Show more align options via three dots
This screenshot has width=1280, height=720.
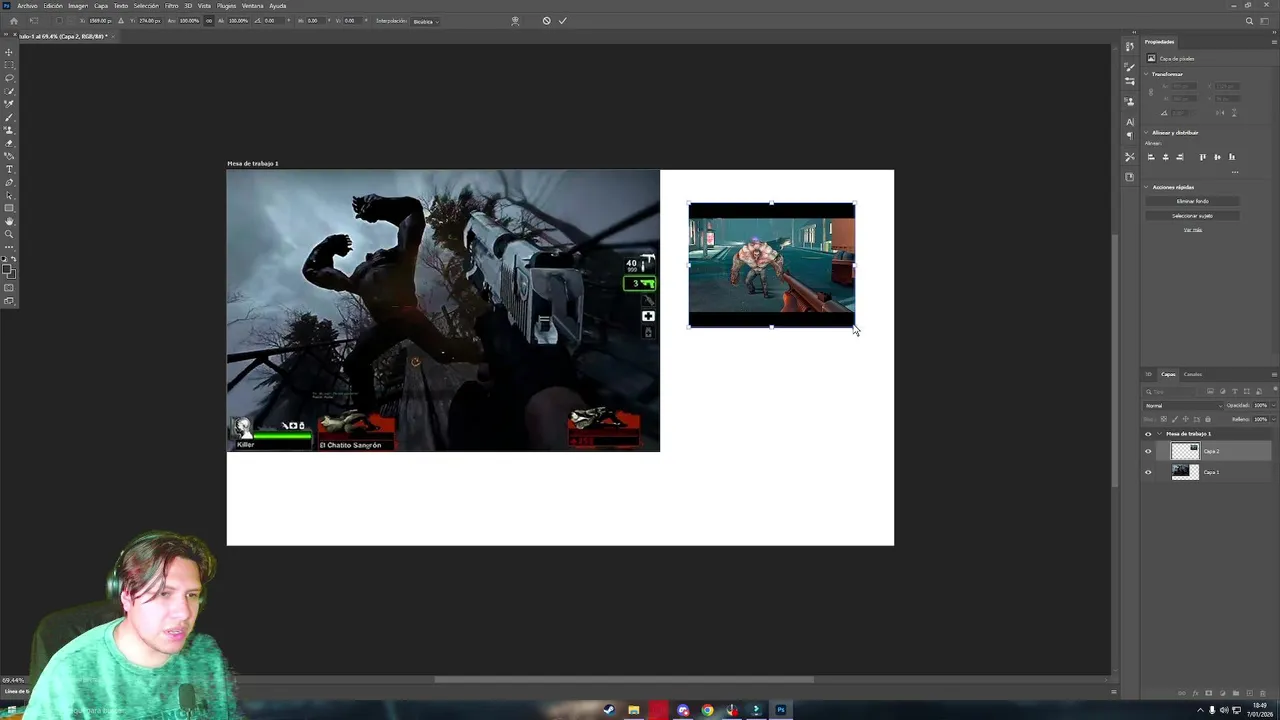click(1235, 172)
